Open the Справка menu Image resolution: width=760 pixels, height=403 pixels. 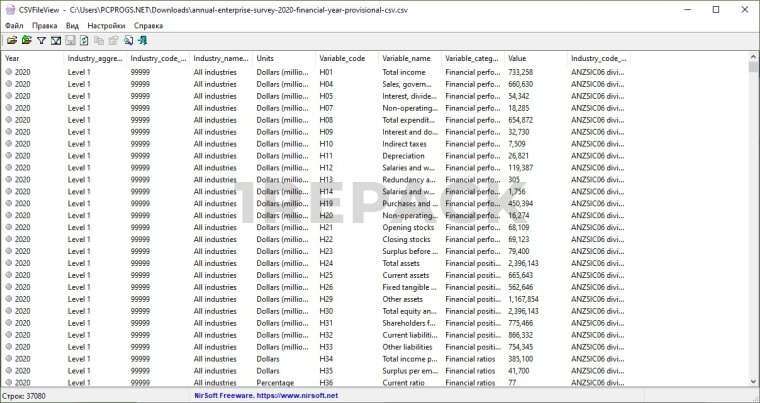[149, 25]
